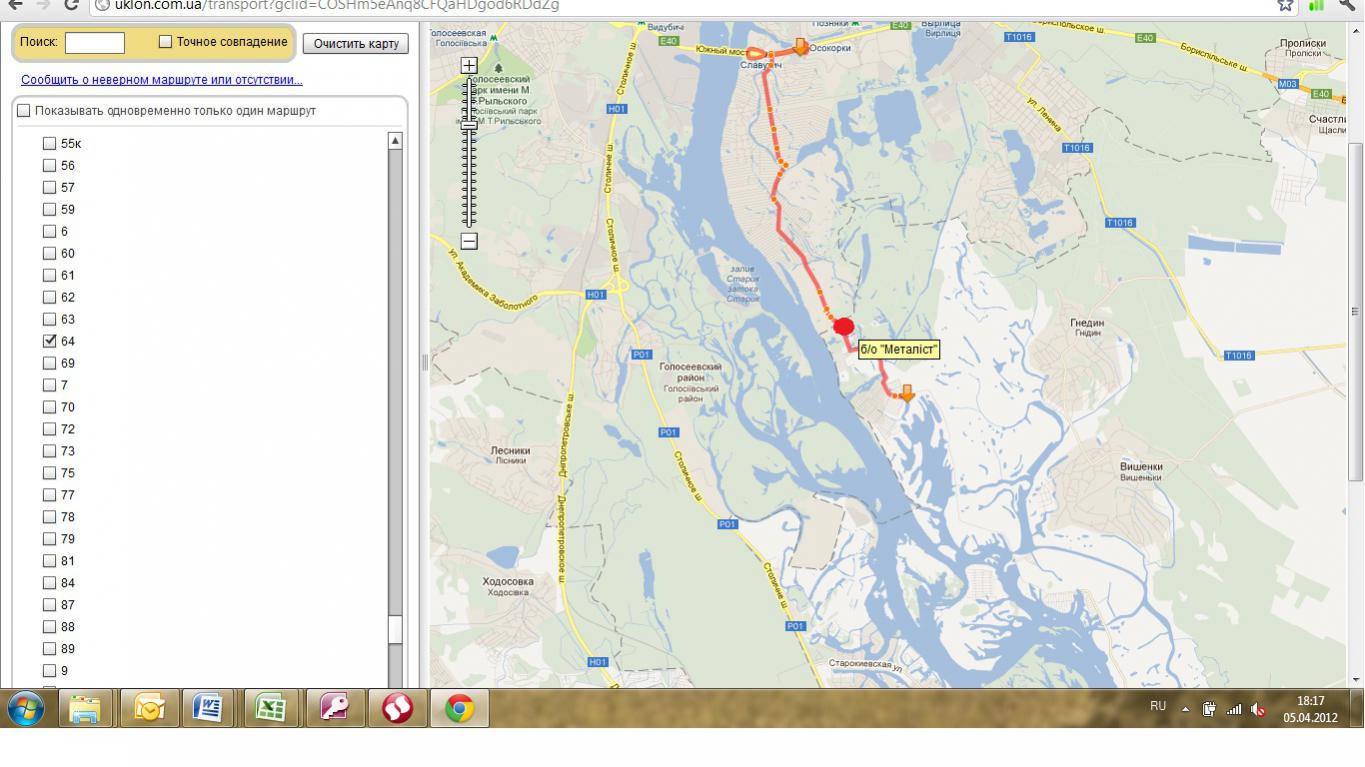The width and height of the screenshot is (1365, 767).
Task: Click the orange route marker near Осокорки
Action: click(801, 46)
